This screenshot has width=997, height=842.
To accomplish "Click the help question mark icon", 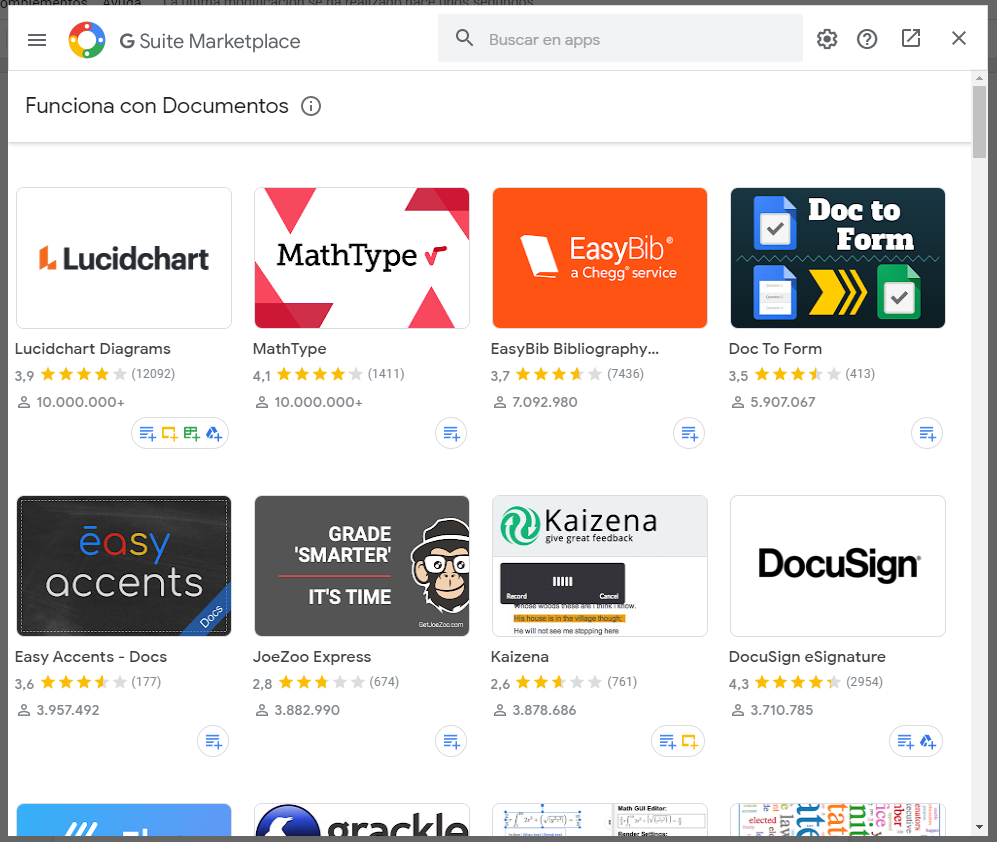I will [x=867, y=39].
